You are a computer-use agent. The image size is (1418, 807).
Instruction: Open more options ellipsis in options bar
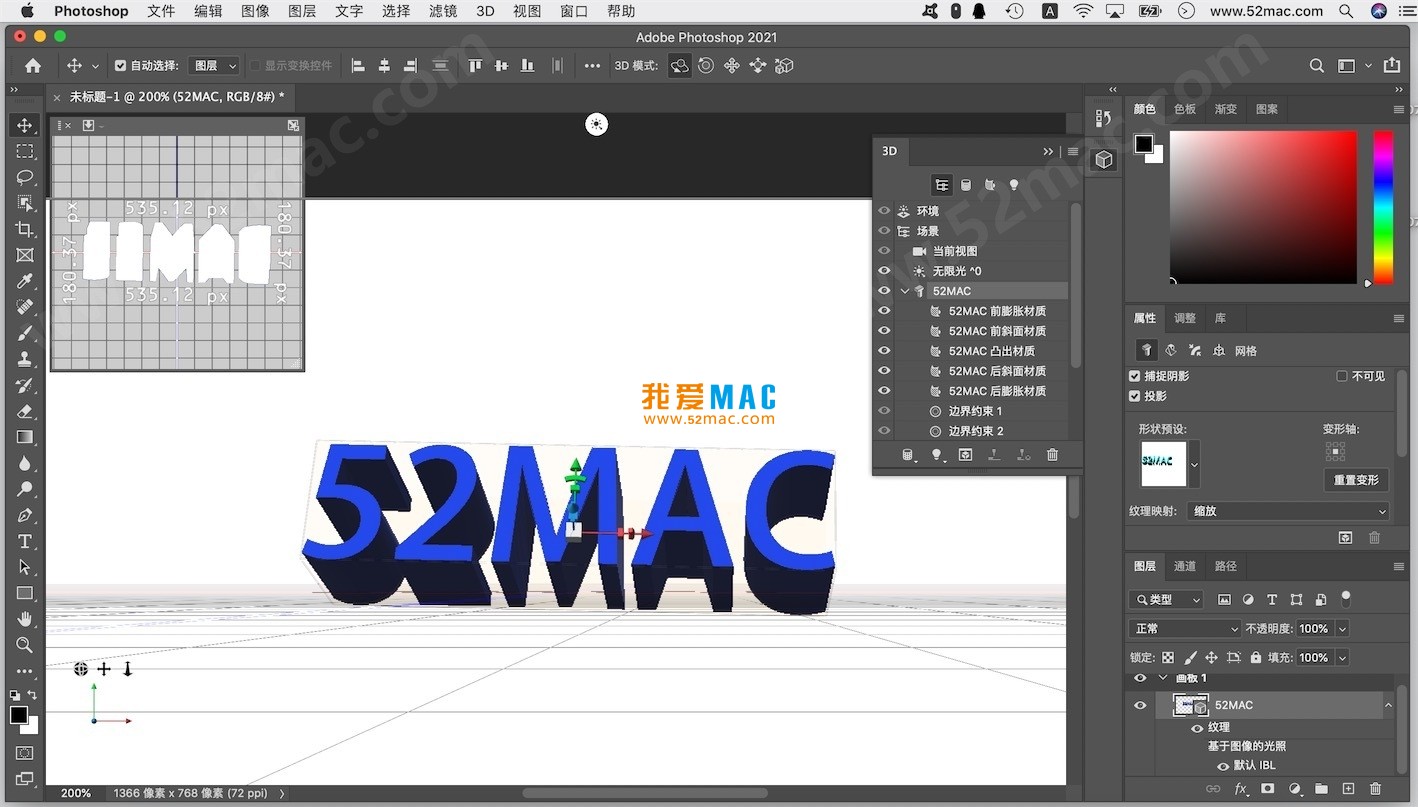coord(593,65)
